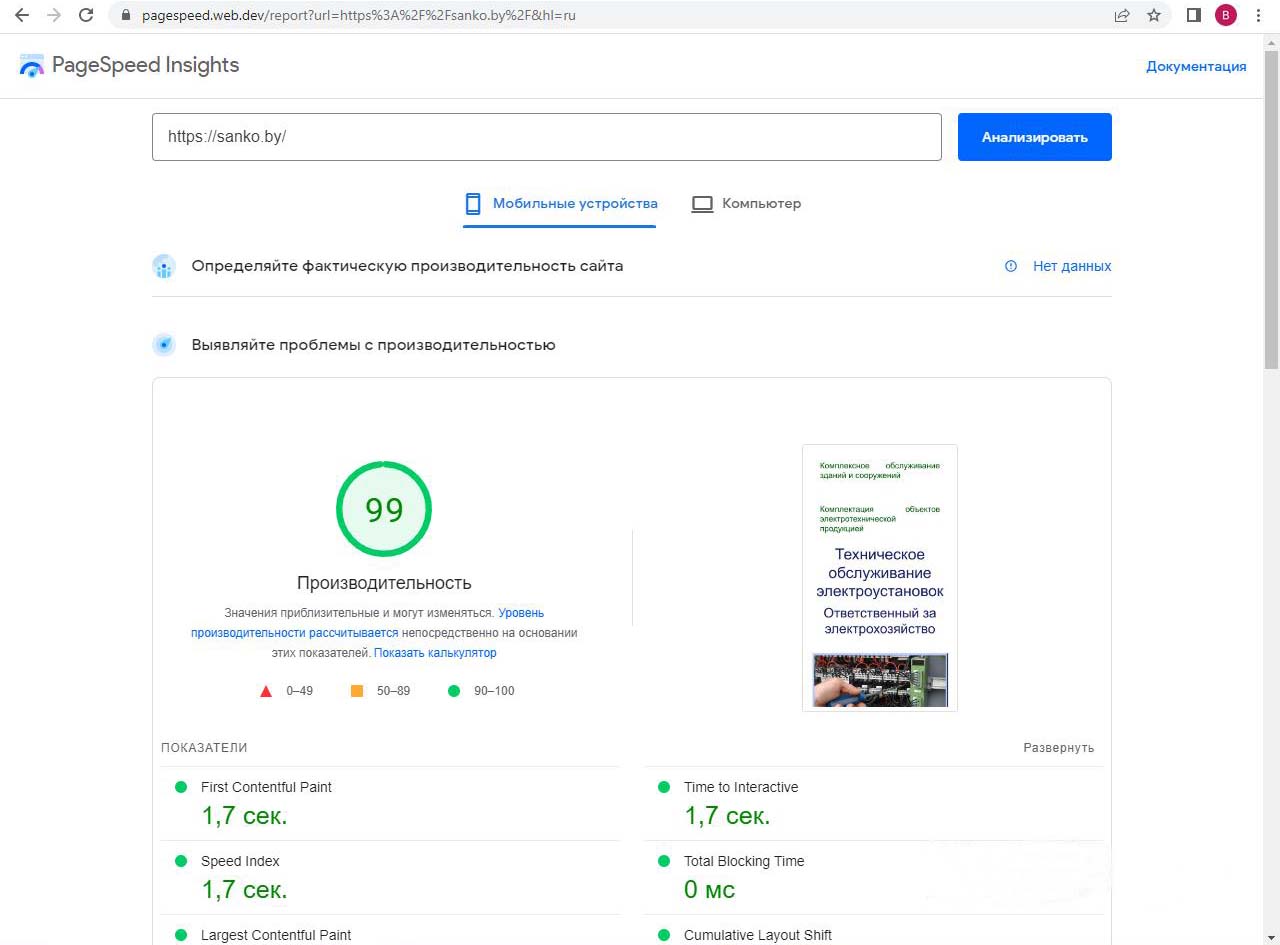
Task: Expand metrics with Развернуть
Action: pos(1058,748)
